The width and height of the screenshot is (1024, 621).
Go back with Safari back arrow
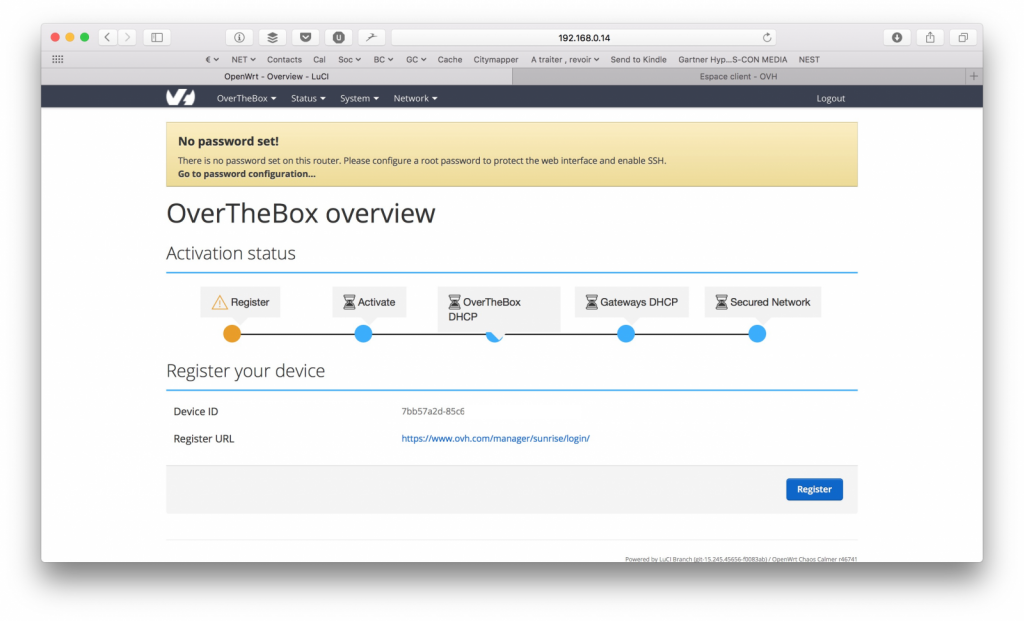108,37
